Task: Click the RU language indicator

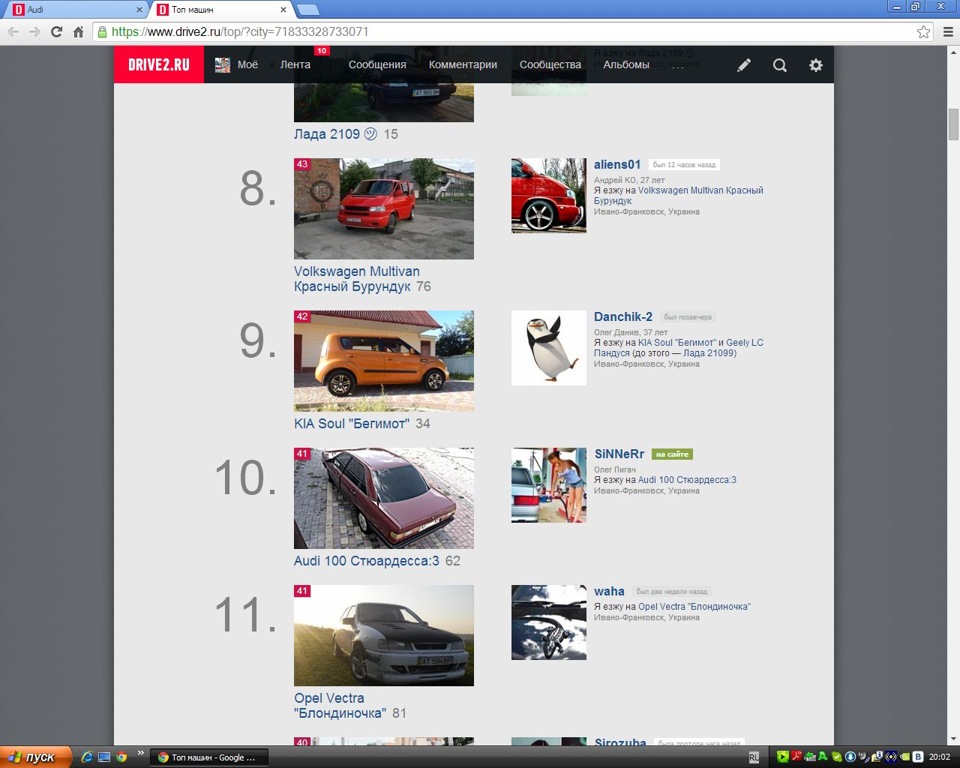Action: (x=754, y=758)
